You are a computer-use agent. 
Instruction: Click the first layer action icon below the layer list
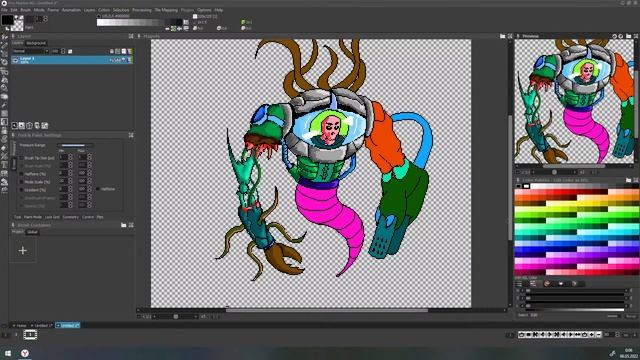14,125
